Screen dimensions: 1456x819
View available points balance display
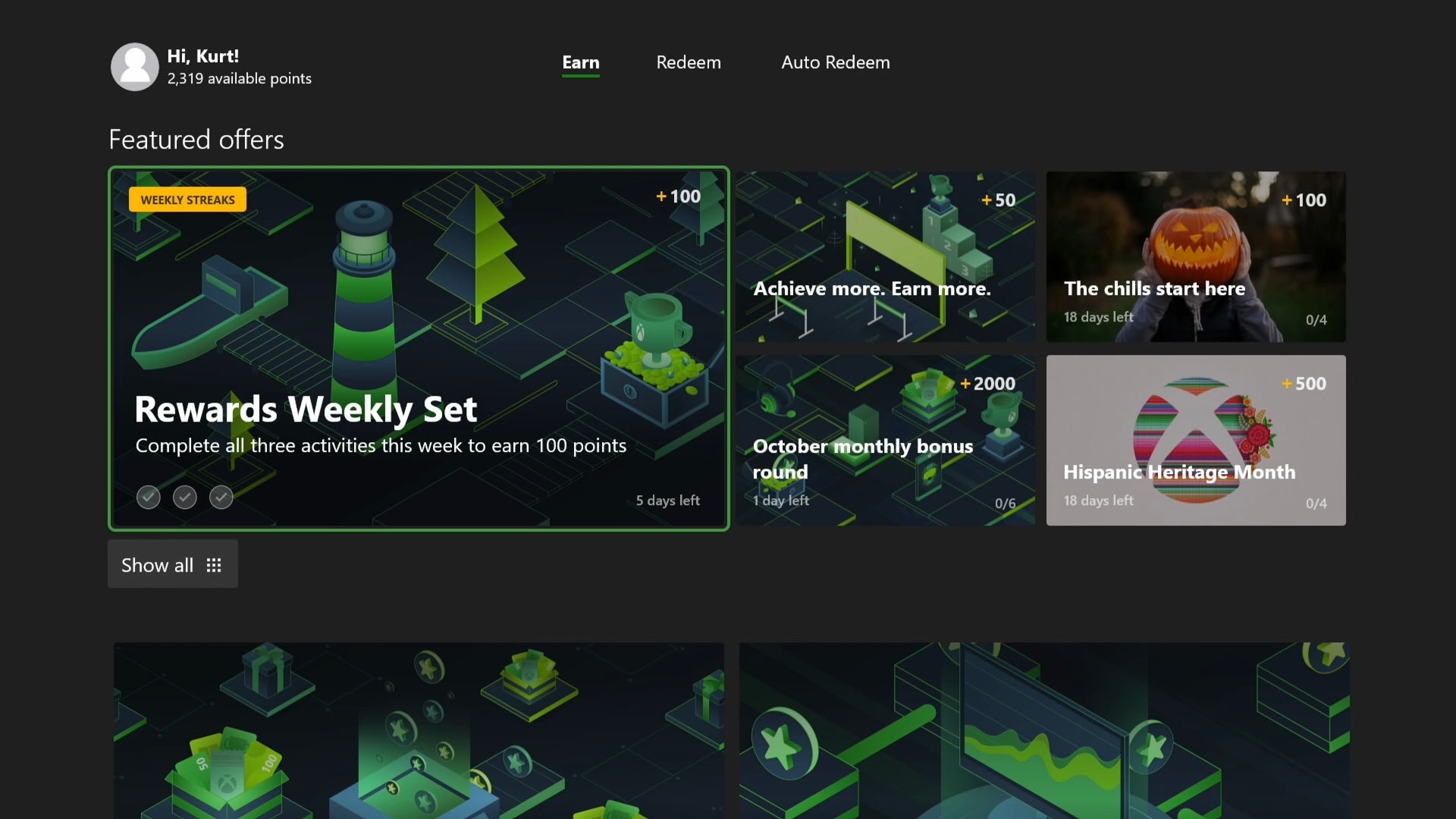[x=238, y=78]
